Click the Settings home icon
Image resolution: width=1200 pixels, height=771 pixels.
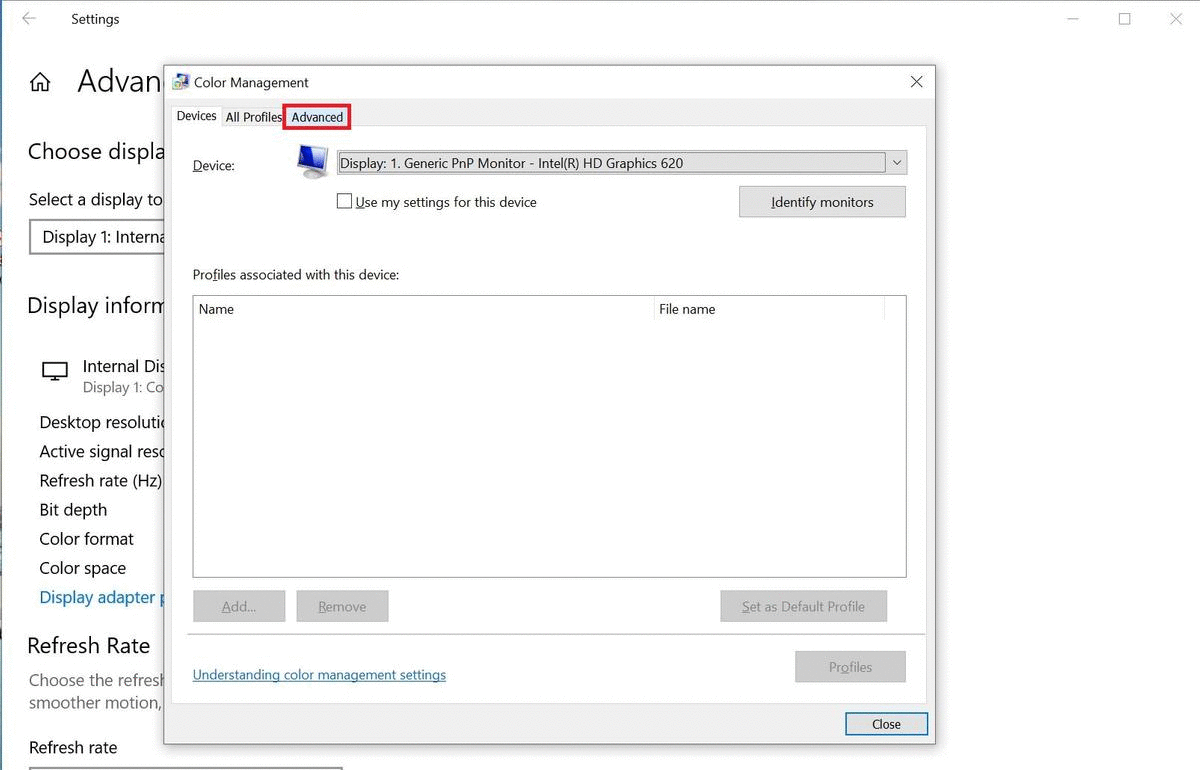(40, 82)
